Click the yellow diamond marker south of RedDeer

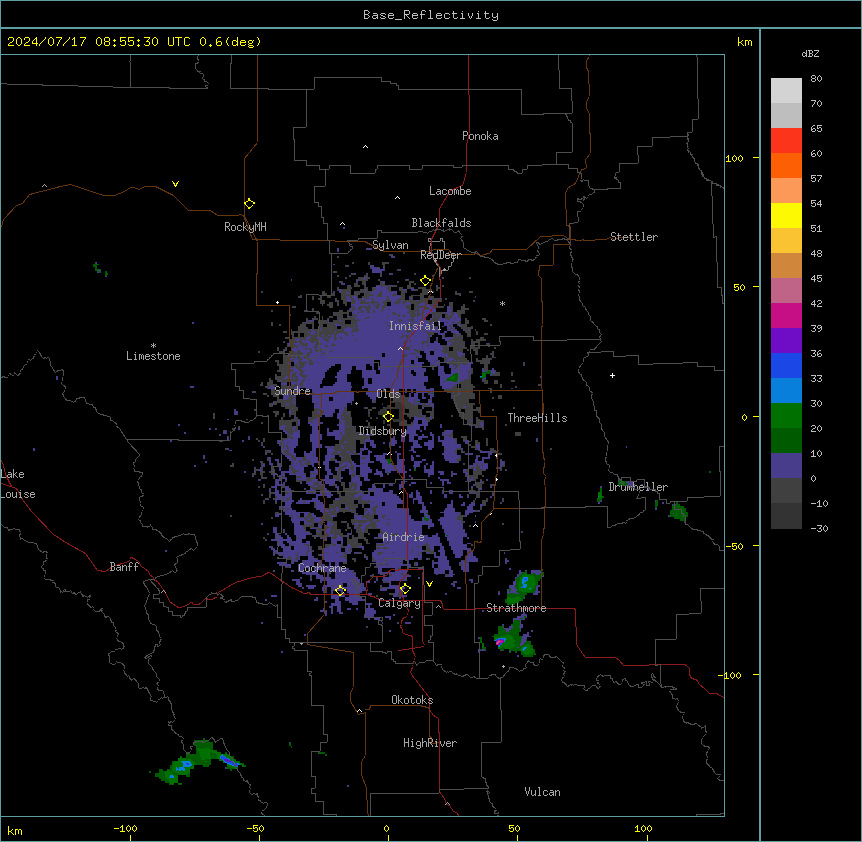coord(425,281)
